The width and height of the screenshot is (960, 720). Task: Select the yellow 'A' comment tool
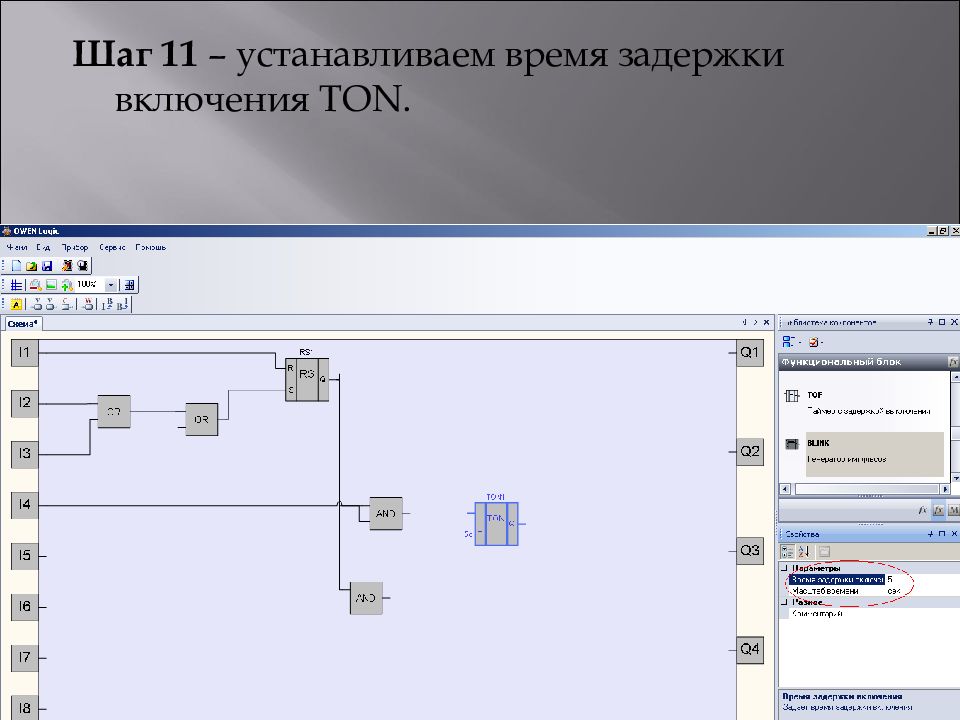point(17,304)
